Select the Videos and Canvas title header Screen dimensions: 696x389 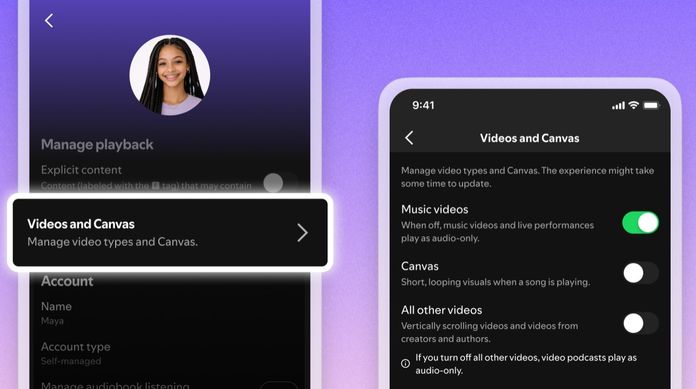[530, 138]
